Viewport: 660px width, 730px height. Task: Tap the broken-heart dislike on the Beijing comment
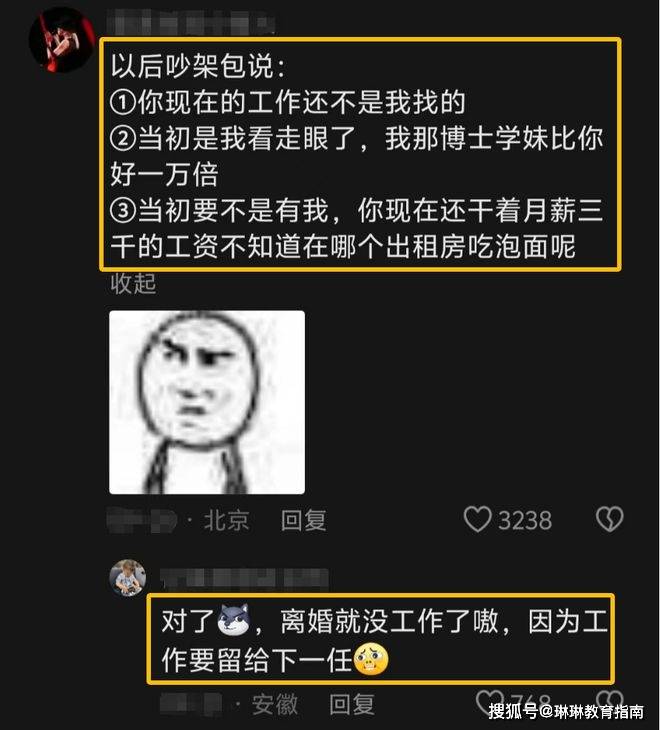click(609, 519)
